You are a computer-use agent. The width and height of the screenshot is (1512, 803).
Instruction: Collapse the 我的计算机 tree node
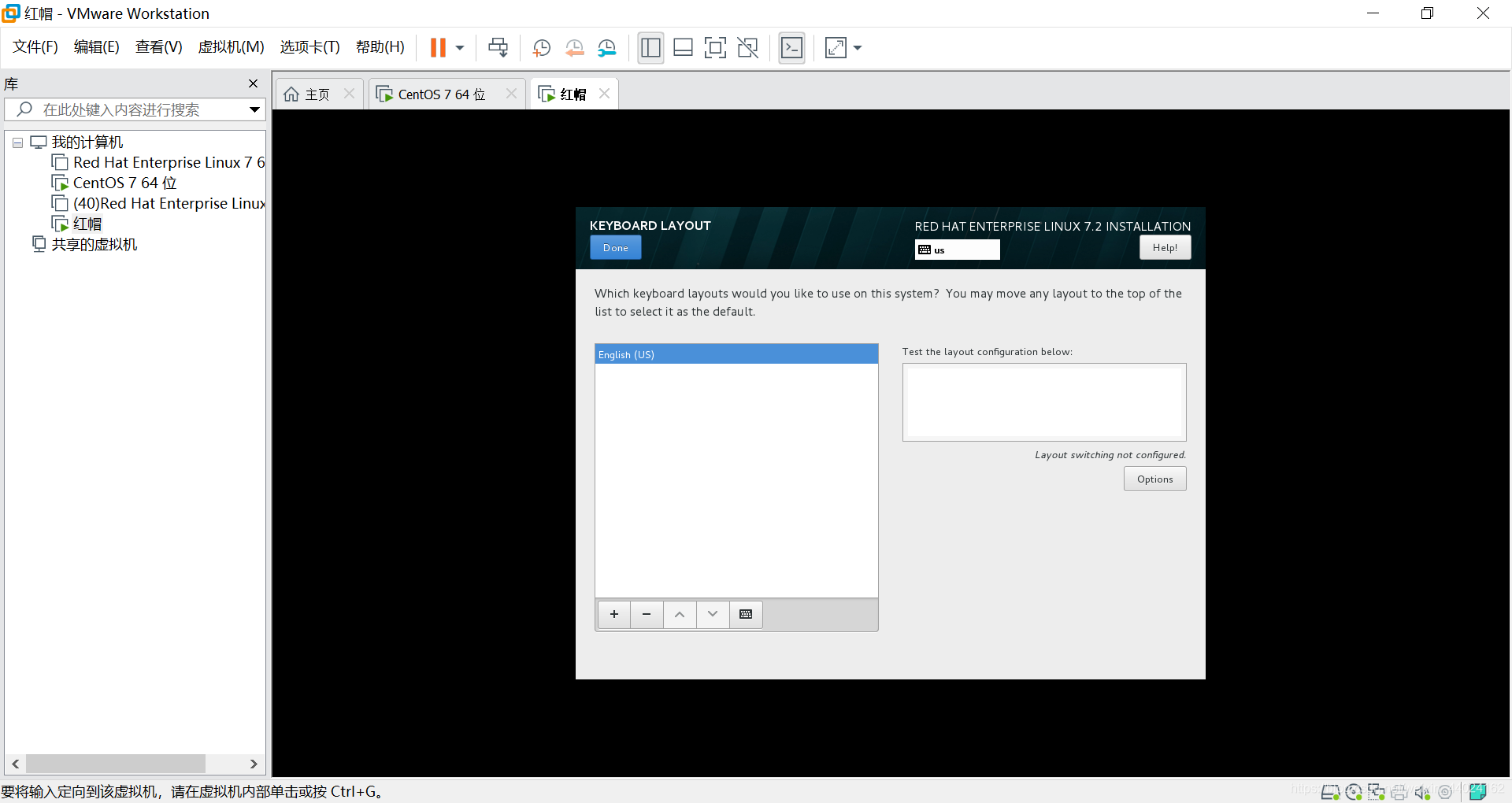point(17,143)
